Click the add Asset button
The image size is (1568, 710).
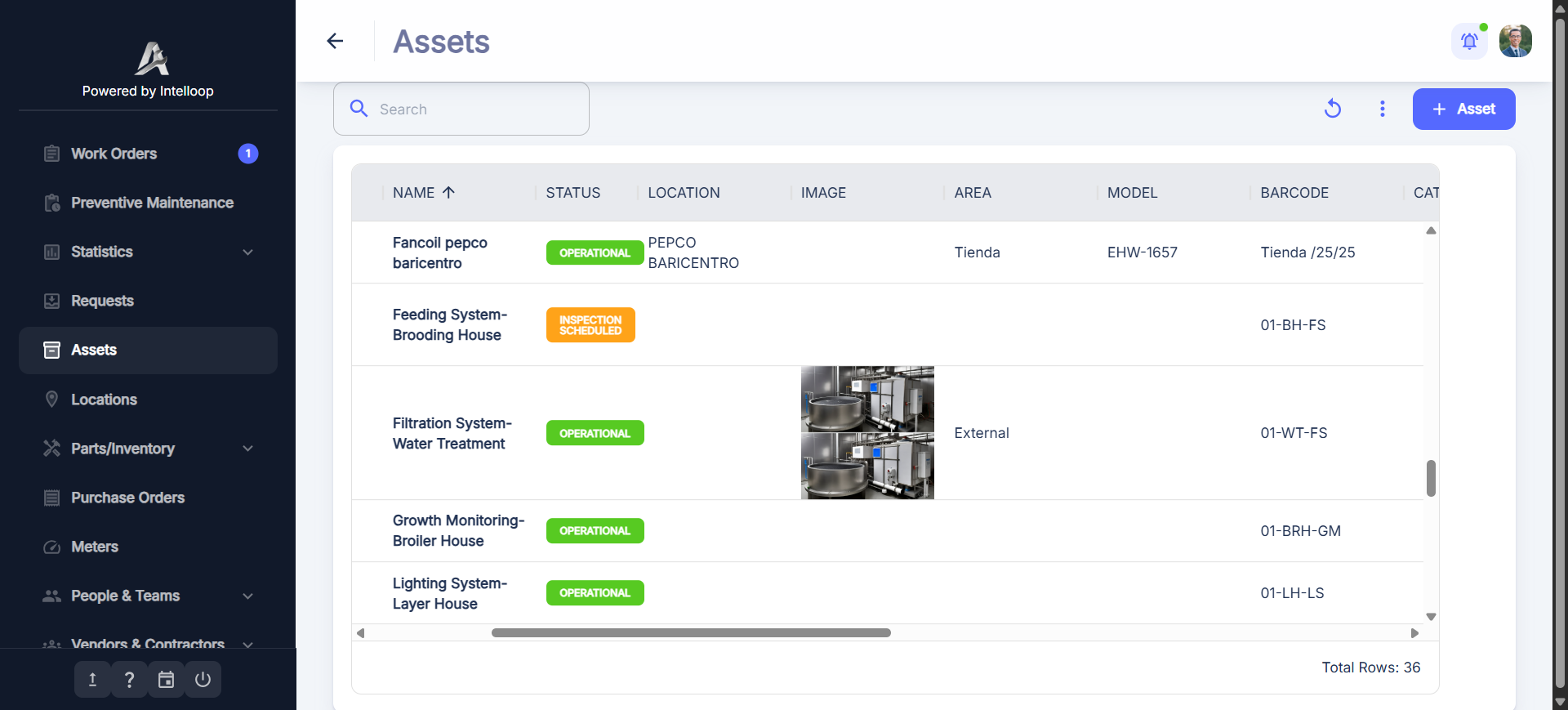[x=1463, y=109]
